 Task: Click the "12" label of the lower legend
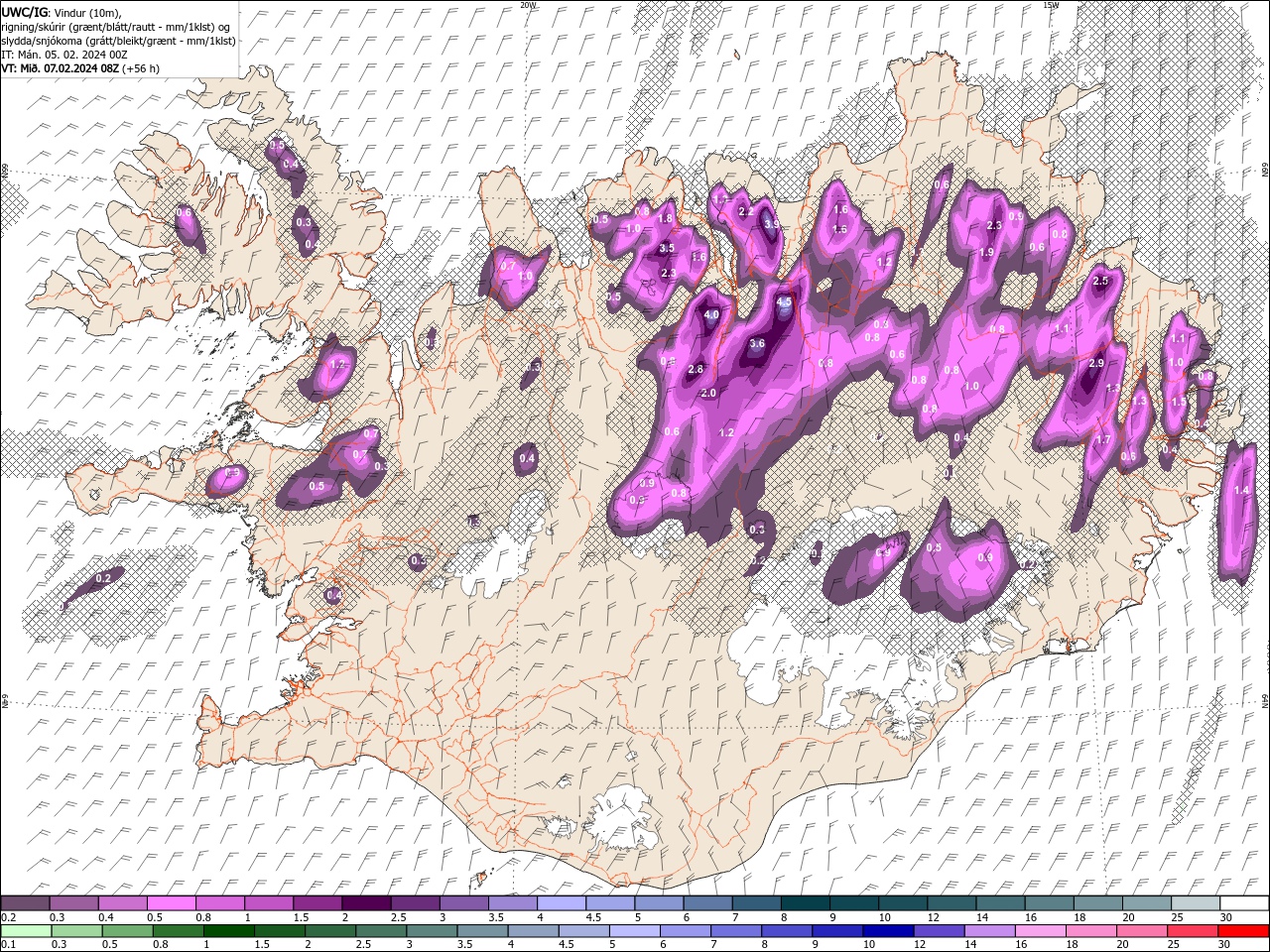(919, 945)
